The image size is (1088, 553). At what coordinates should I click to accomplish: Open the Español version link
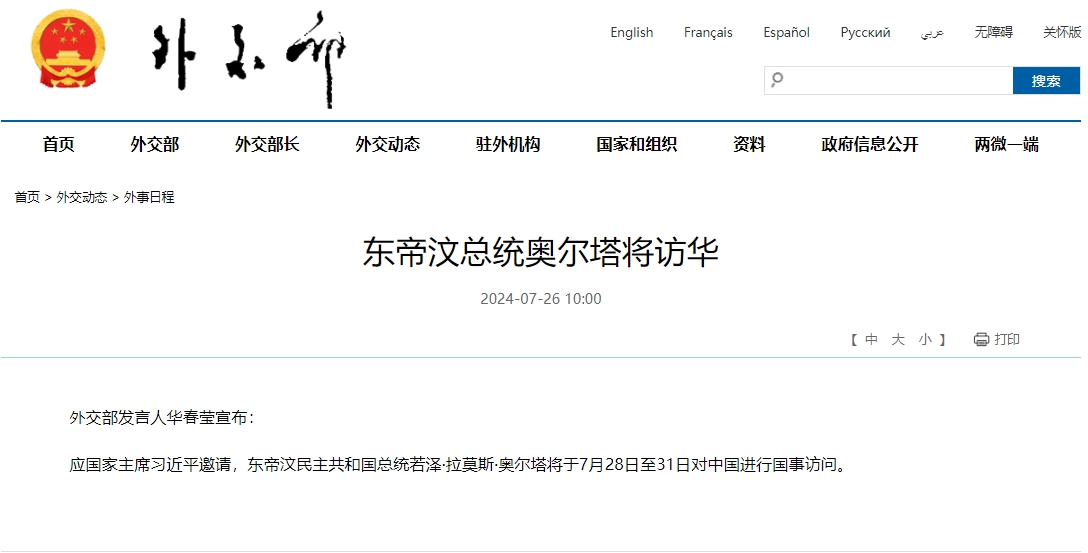786,32
